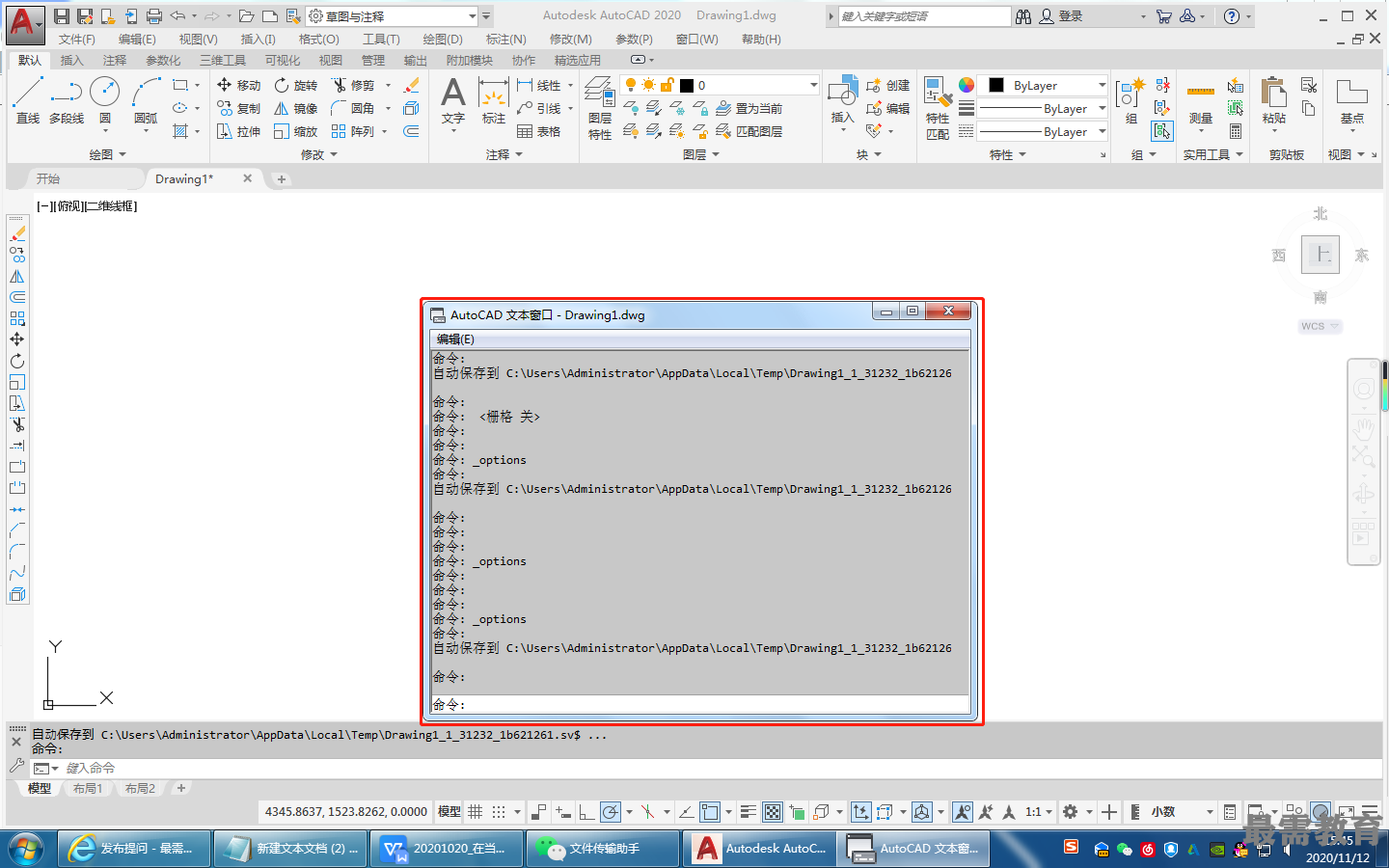Click the Erase tool in ribbon

pyautogui.click(x=412, y=85)
